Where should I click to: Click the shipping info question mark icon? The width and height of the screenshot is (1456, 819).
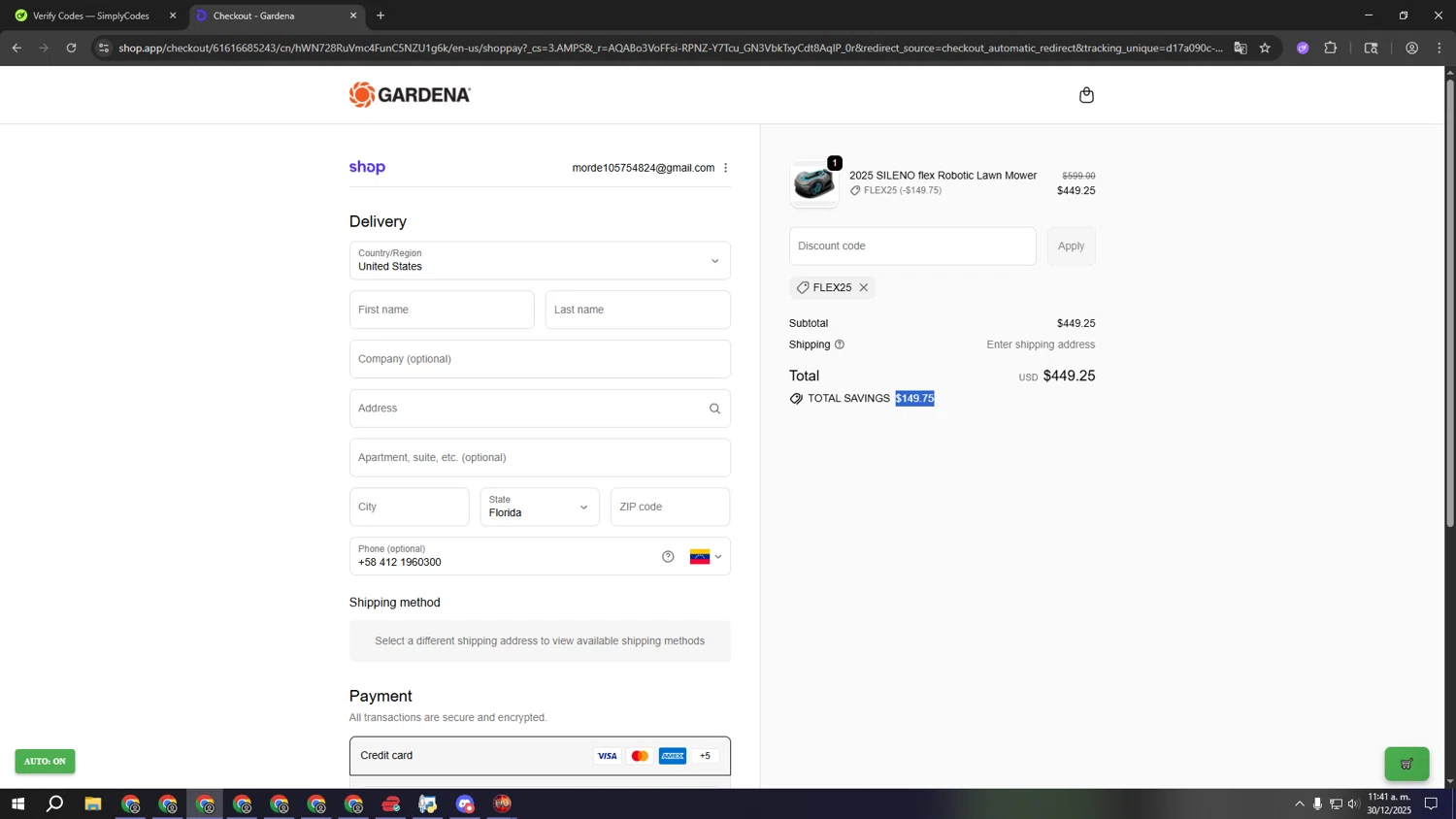pyautogui.click(x=840, y=344)
